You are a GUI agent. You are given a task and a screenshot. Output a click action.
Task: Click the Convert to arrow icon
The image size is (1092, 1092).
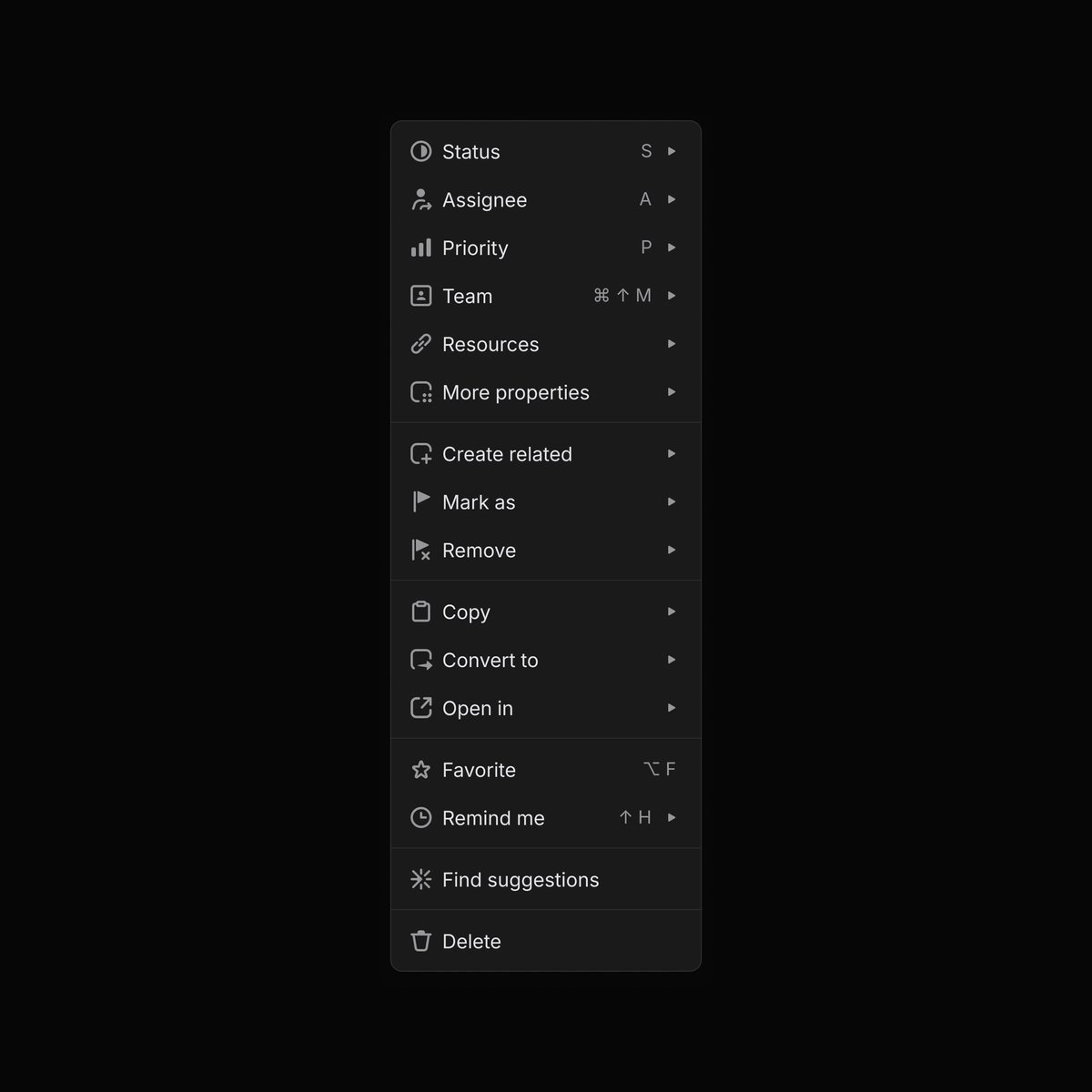point(420,660)
